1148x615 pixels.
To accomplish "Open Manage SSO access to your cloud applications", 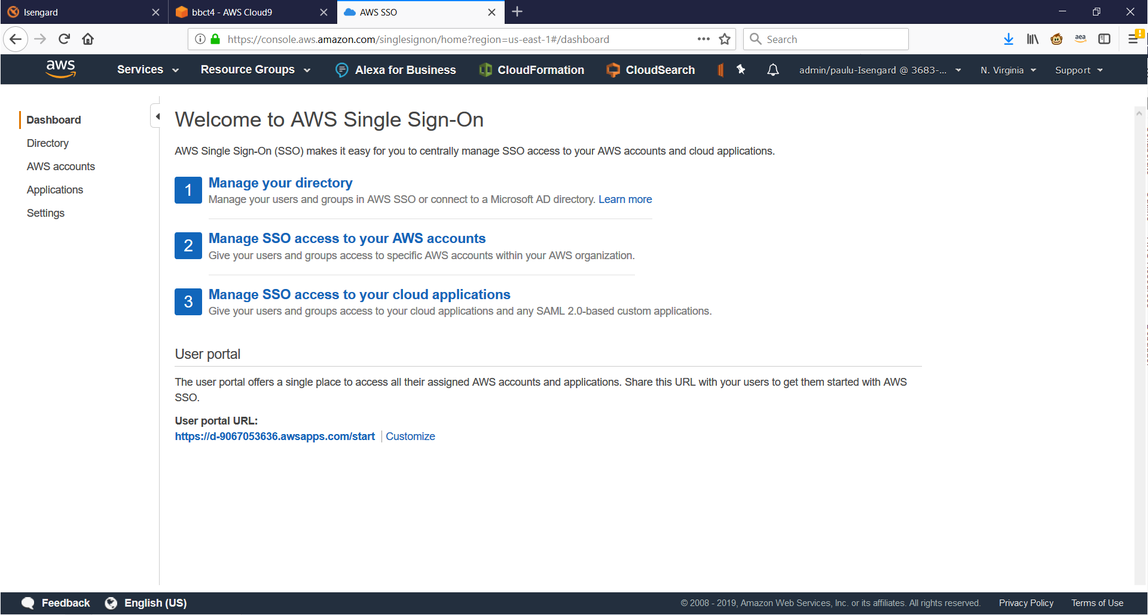I will point(359,294).
